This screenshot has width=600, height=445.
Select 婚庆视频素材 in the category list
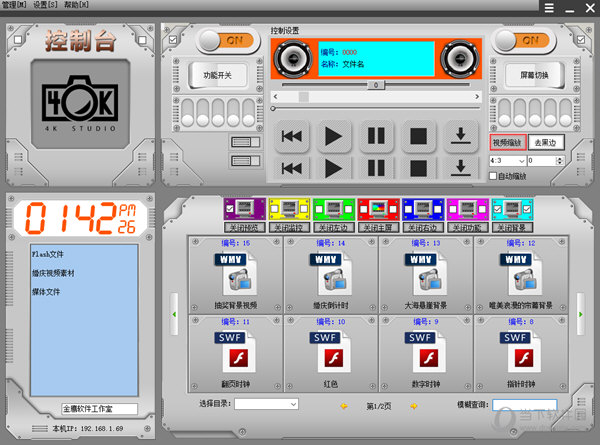pos(53,273)
